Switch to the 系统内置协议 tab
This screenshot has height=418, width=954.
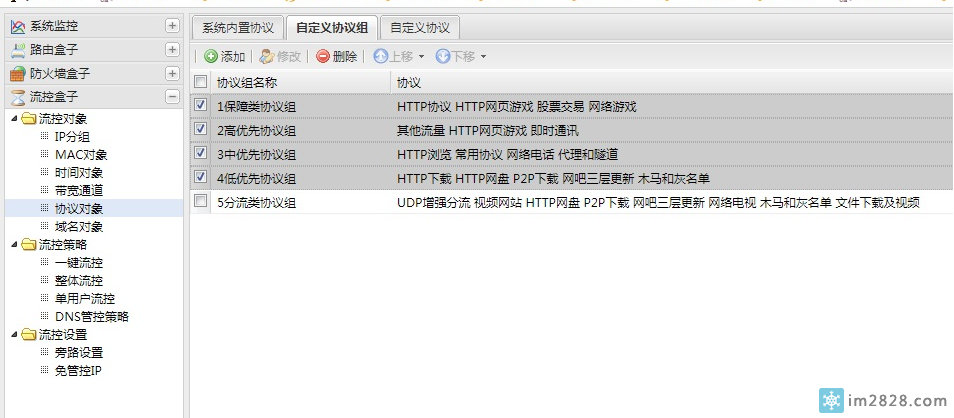[x=237, y=28]
